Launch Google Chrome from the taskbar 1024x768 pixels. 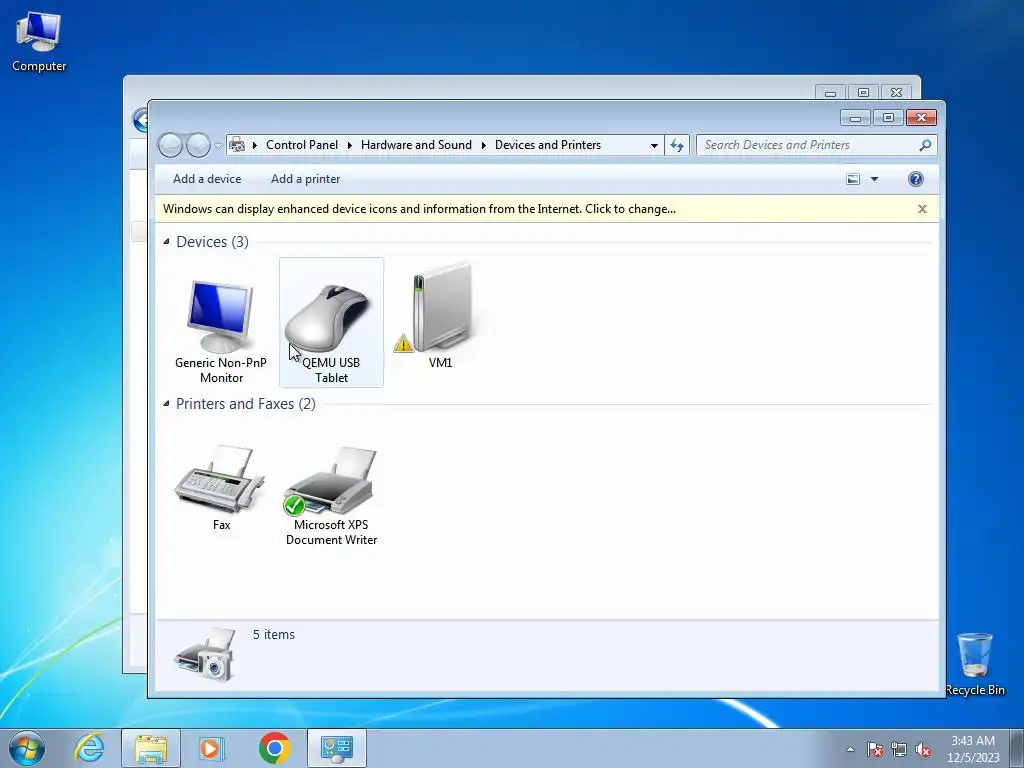point(274,748)
